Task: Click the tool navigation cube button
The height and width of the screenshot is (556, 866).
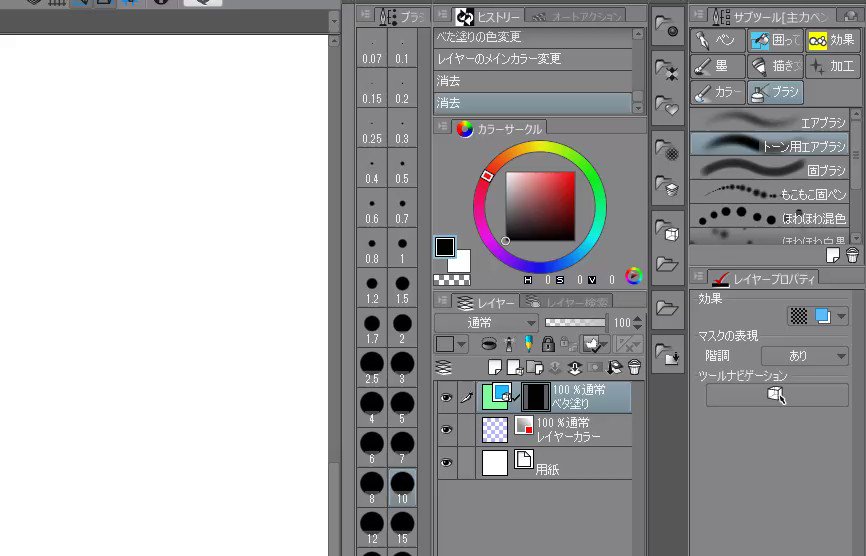Action: pyautogui.click(x=777, y=395)
